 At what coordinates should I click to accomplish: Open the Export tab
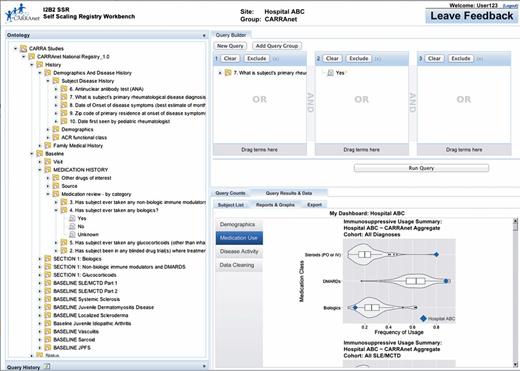point(314,205)
